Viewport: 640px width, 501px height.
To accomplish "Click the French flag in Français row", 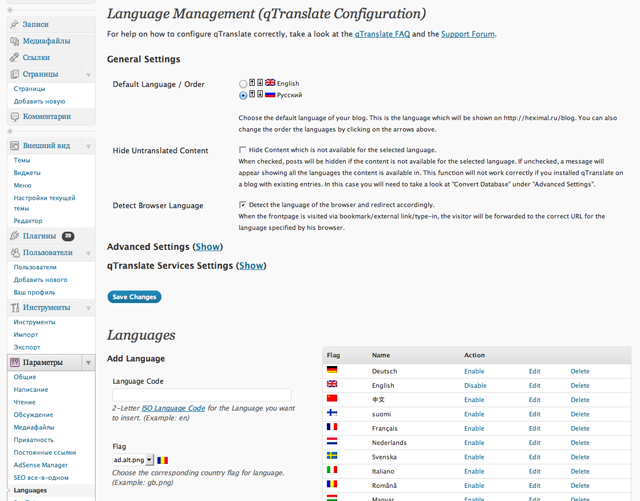I will pos(332,427).
